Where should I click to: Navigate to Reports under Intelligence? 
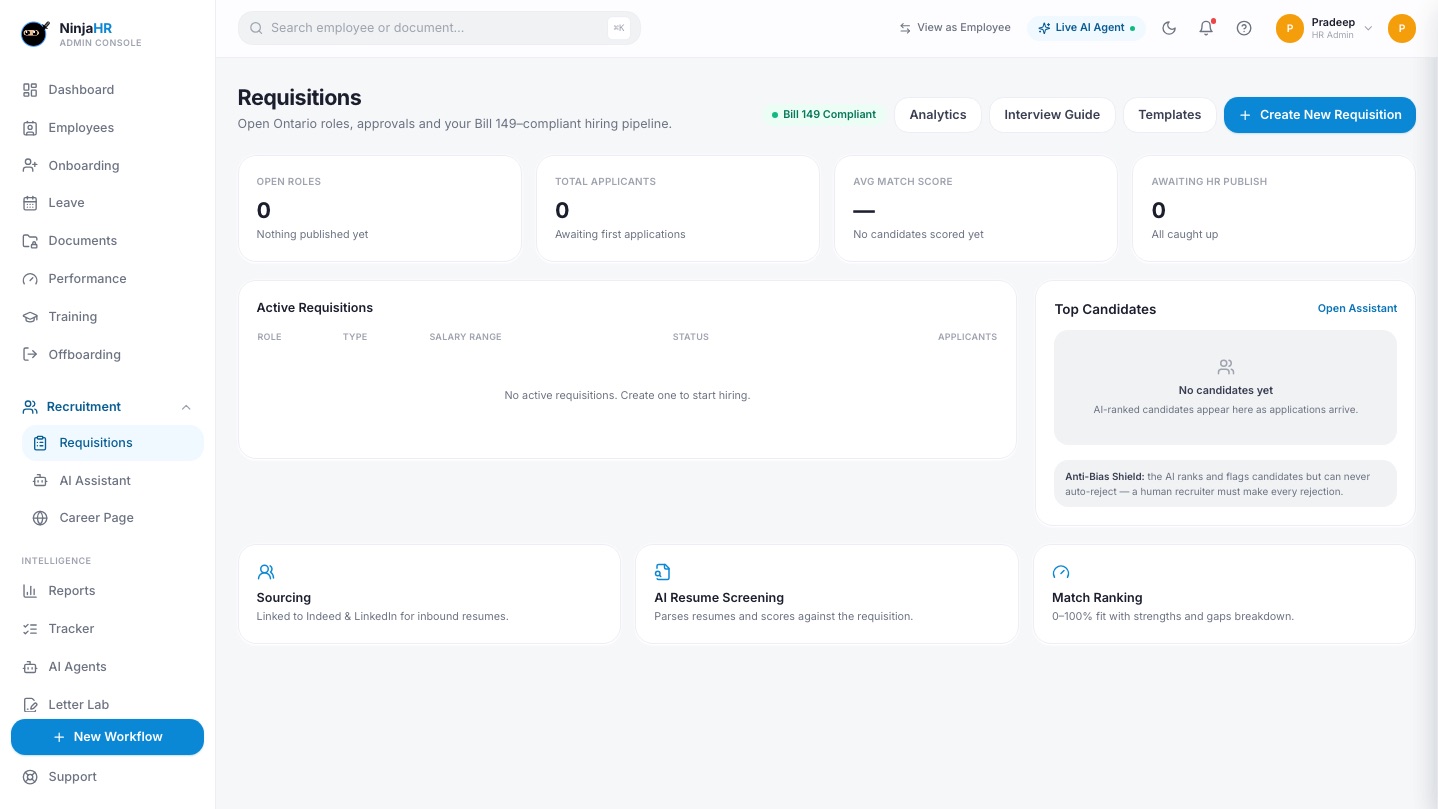[x=72, y=591]
